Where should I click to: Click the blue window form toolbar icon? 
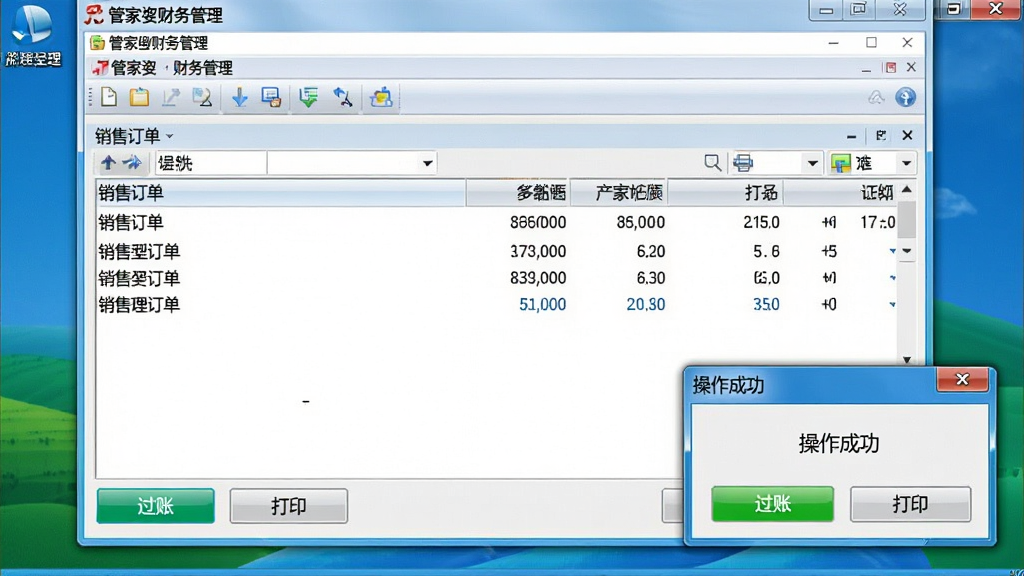click(271, 97)
